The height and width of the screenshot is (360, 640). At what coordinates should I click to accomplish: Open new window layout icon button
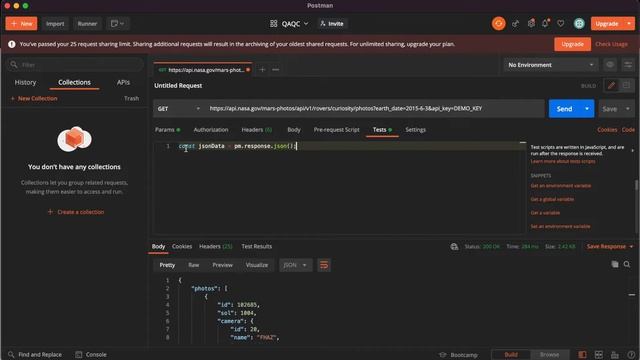click(x=117, y=24)
